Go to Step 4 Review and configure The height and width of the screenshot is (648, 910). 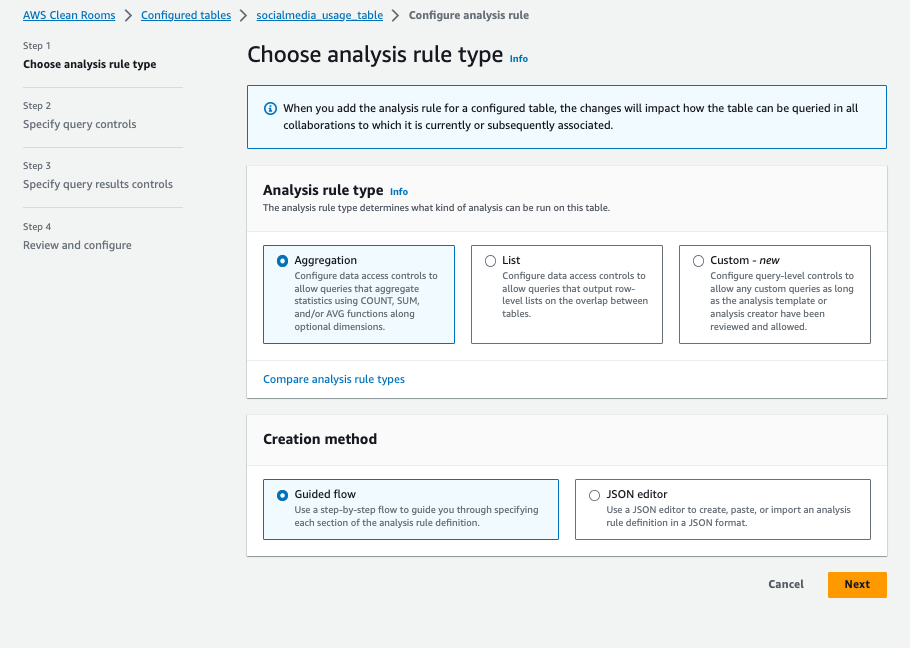[77, 245]
